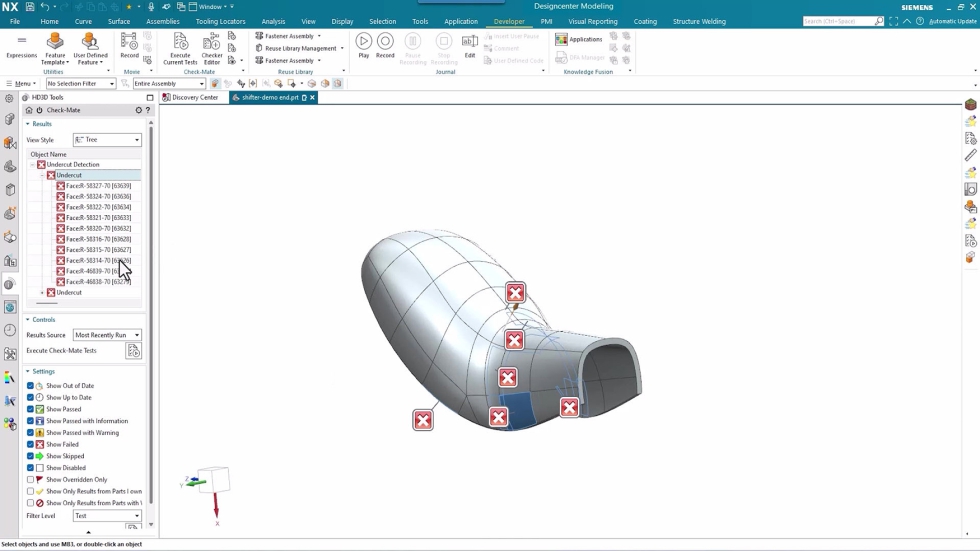Run Execute Current Tests
Image resolution: width=980 pixels, height=551 pixels.
click(x=180, y=49)
